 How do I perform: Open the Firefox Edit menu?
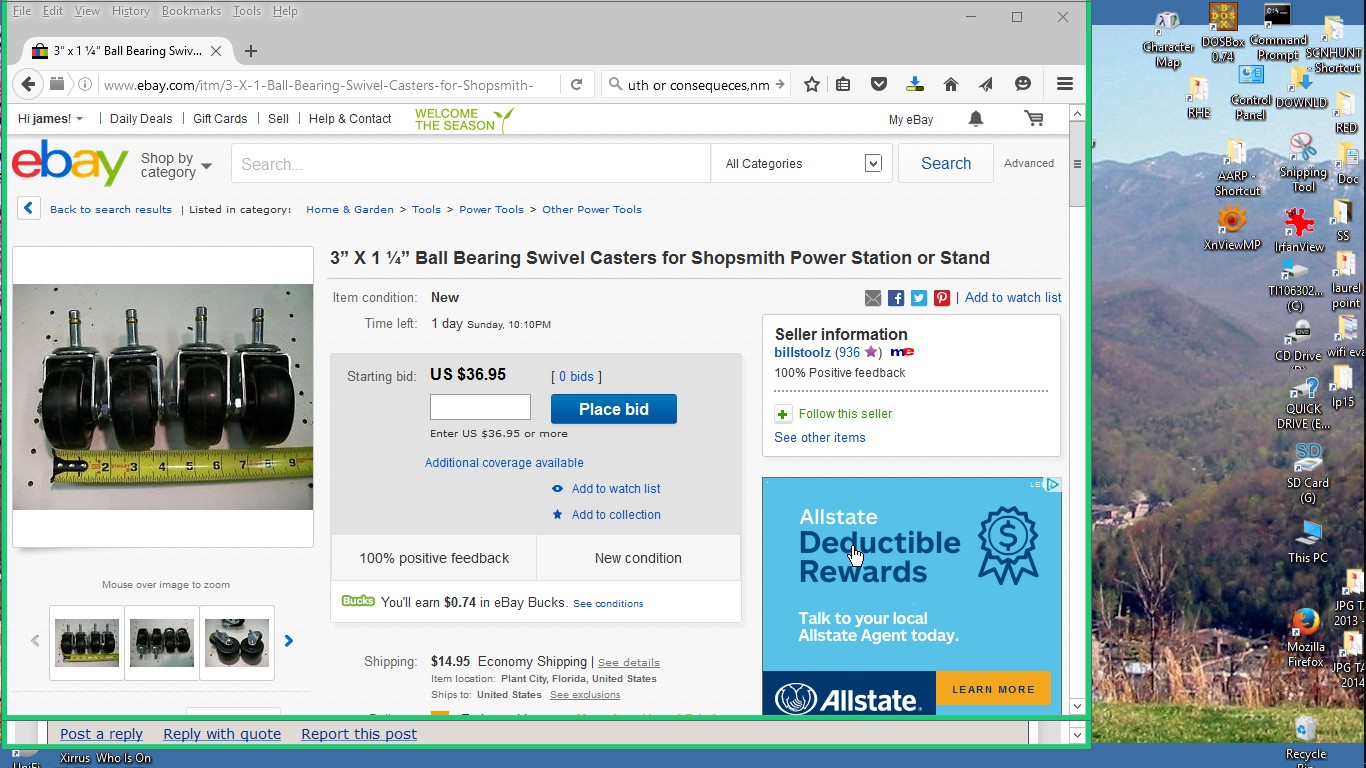click(53, 11)
